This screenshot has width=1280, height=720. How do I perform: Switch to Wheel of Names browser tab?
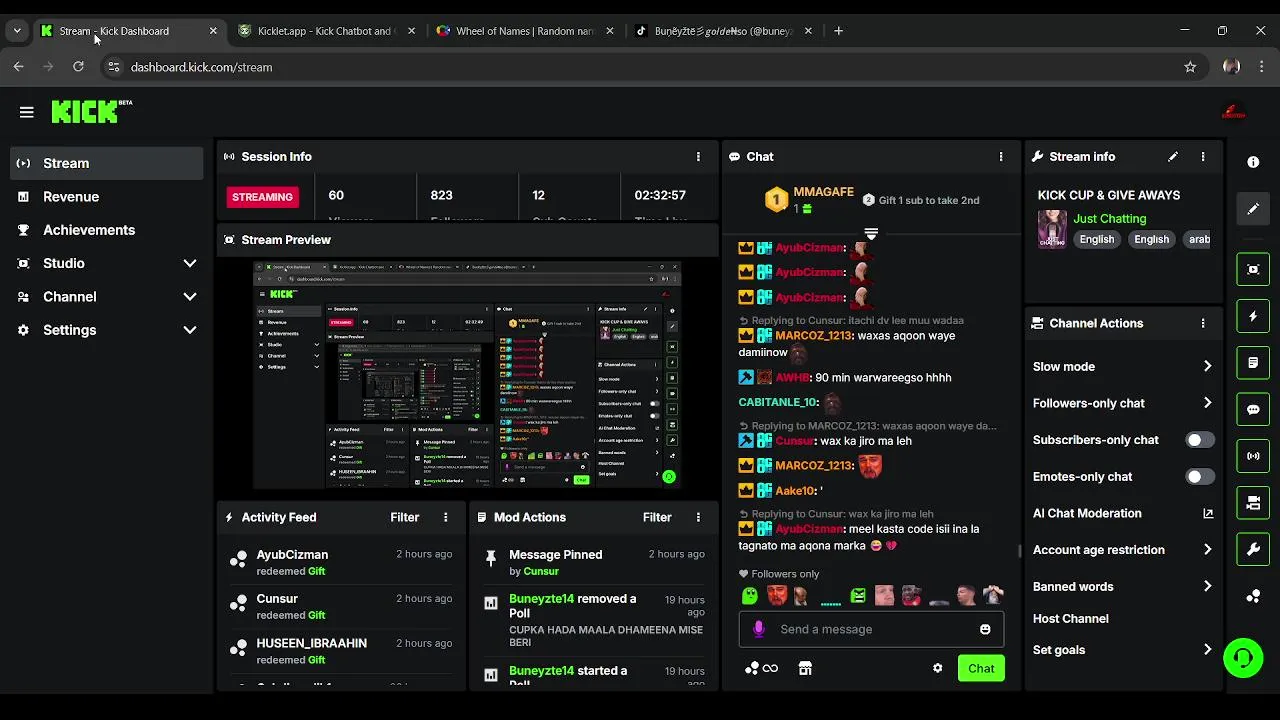coord(525,31)
